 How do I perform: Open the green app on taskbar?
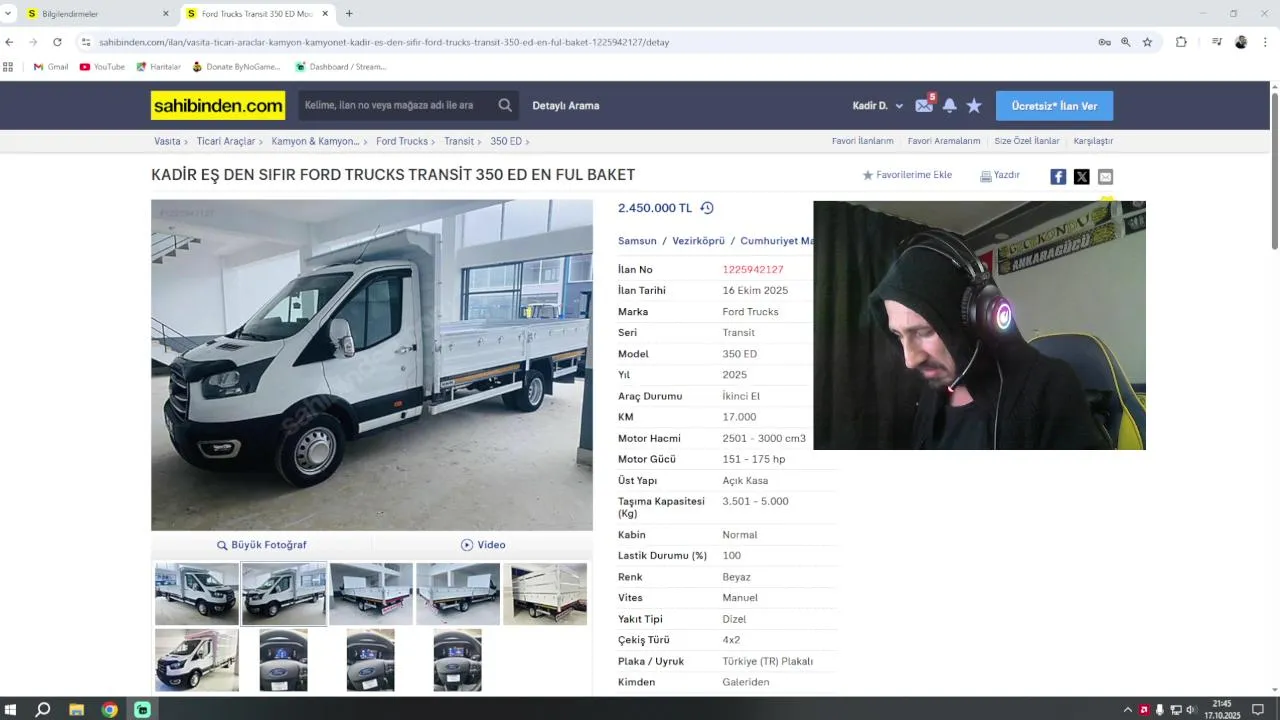pos(143,709)
